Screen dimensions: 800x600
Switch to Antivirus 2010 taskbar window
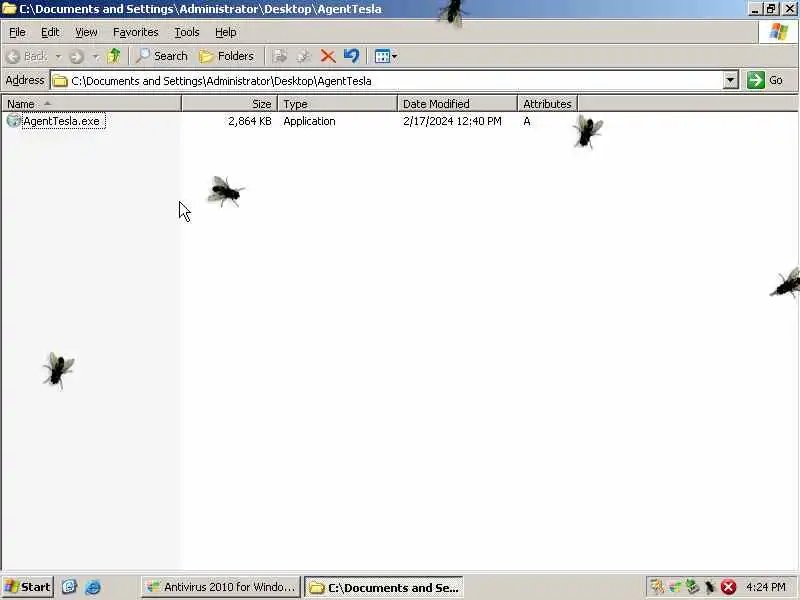coord(220,587)
